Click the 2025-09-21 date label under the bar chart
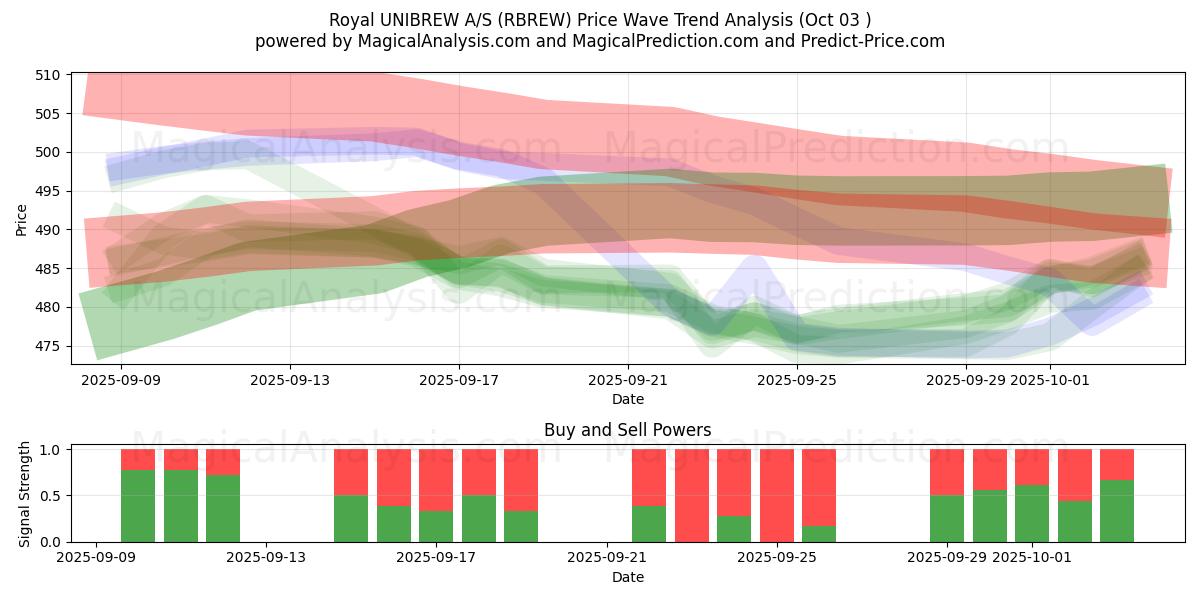The height and width of the screenshot is (600, 1200). pos(608,558)
